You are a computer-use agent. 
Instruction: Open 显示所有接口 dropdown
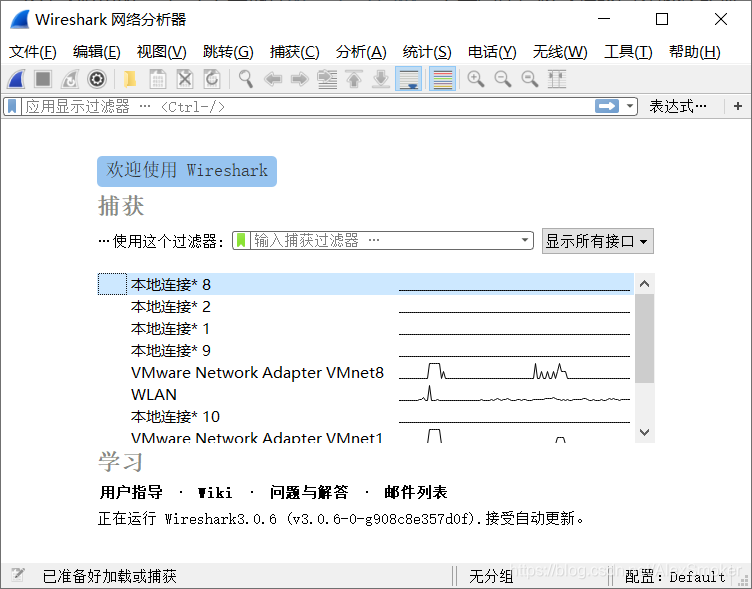[598, 241]
